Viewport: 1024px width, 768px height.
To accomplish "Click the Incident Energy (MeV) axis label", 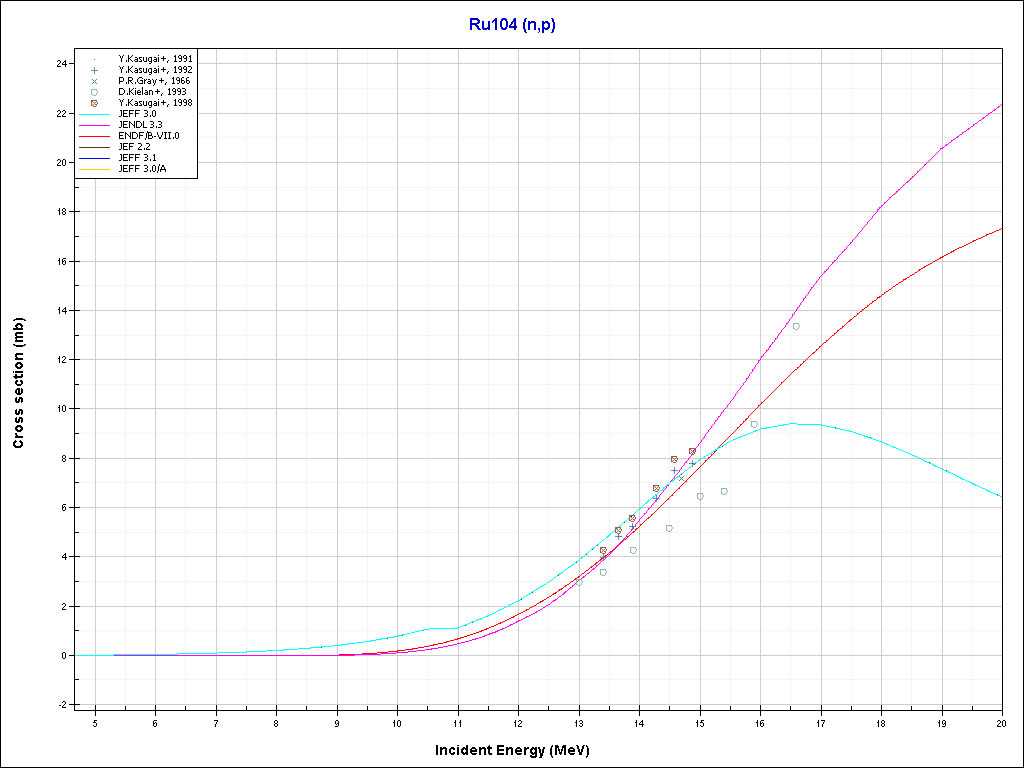I will (x=511, y=749).
